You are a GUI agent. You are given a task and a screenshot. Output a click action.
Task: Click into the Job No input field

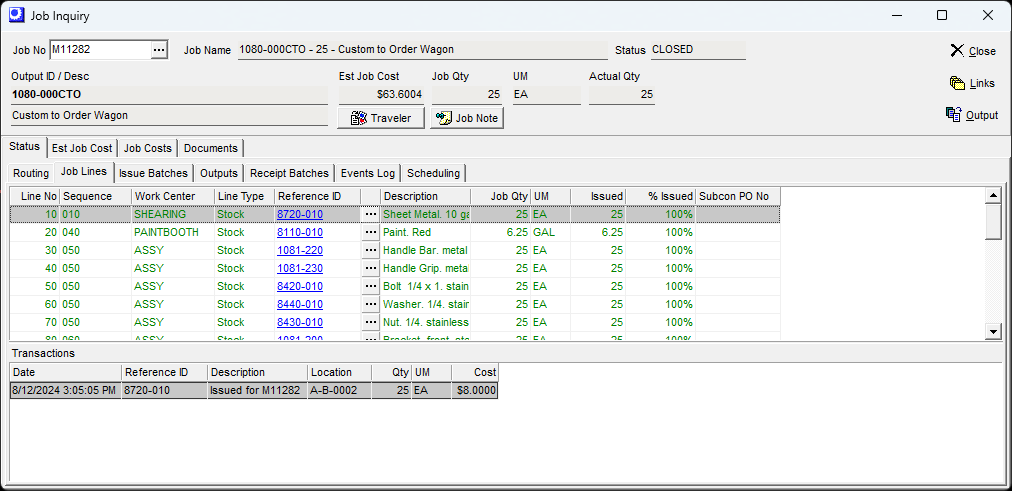tap(100, 50)
